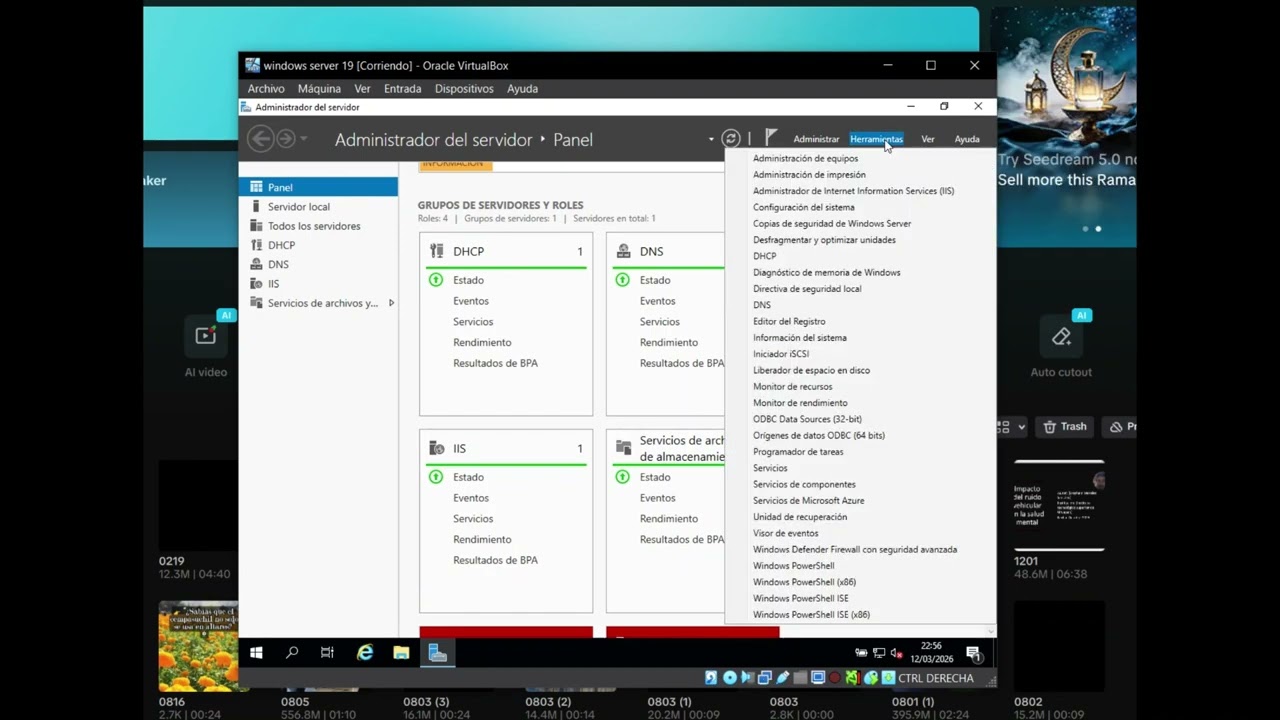Click VirtualBox shared folders status icon
The height and width of the screenshot is (720, 1280).
point(800,678)
